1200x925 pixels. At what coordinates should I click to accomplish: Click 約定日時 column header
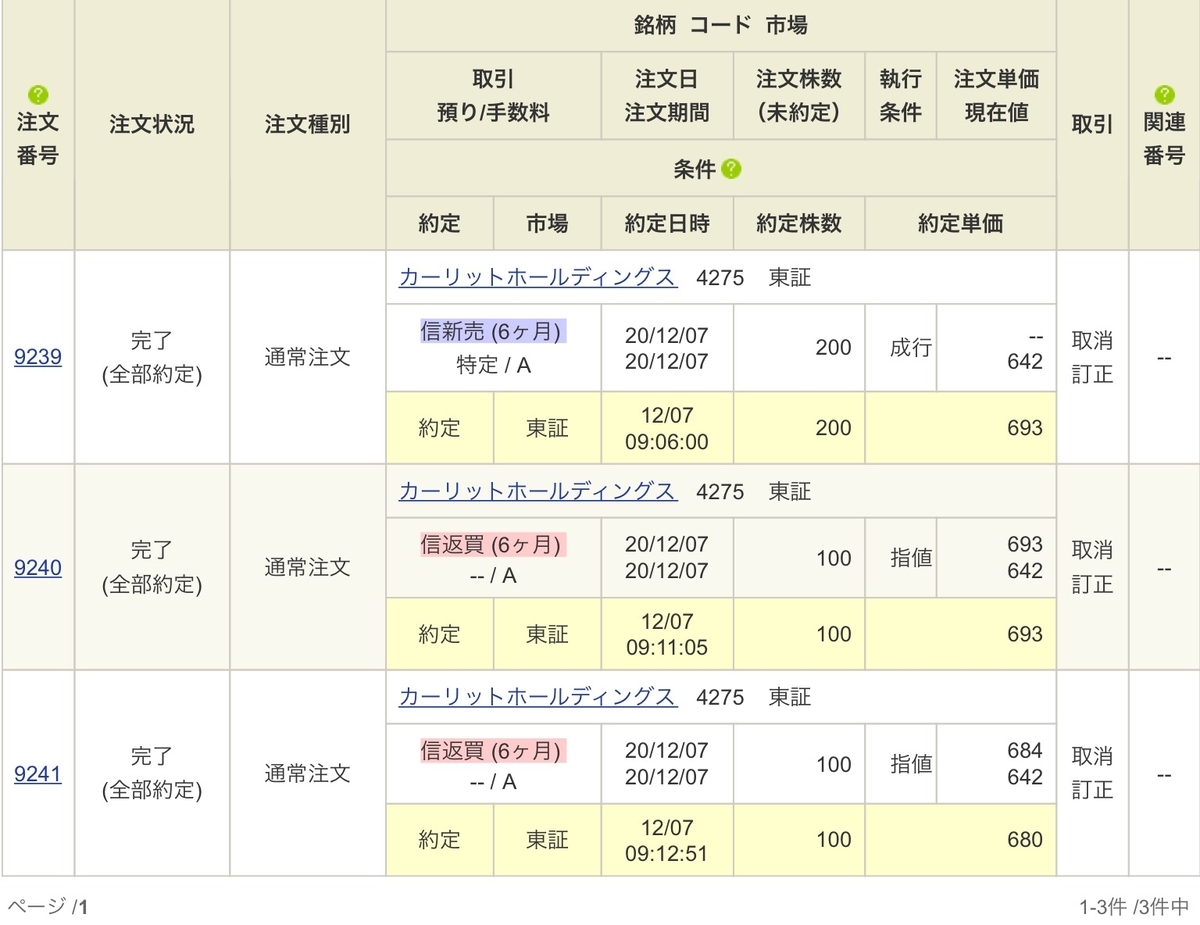point(667,223)
